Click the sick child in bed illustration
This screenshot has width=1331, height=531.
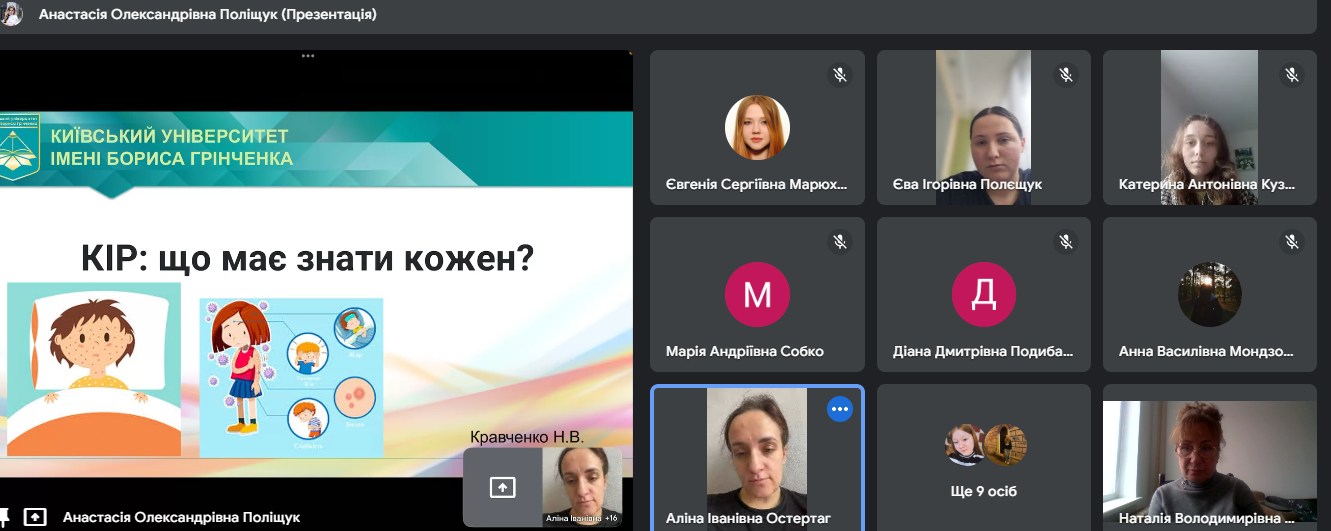coord(94,369)
